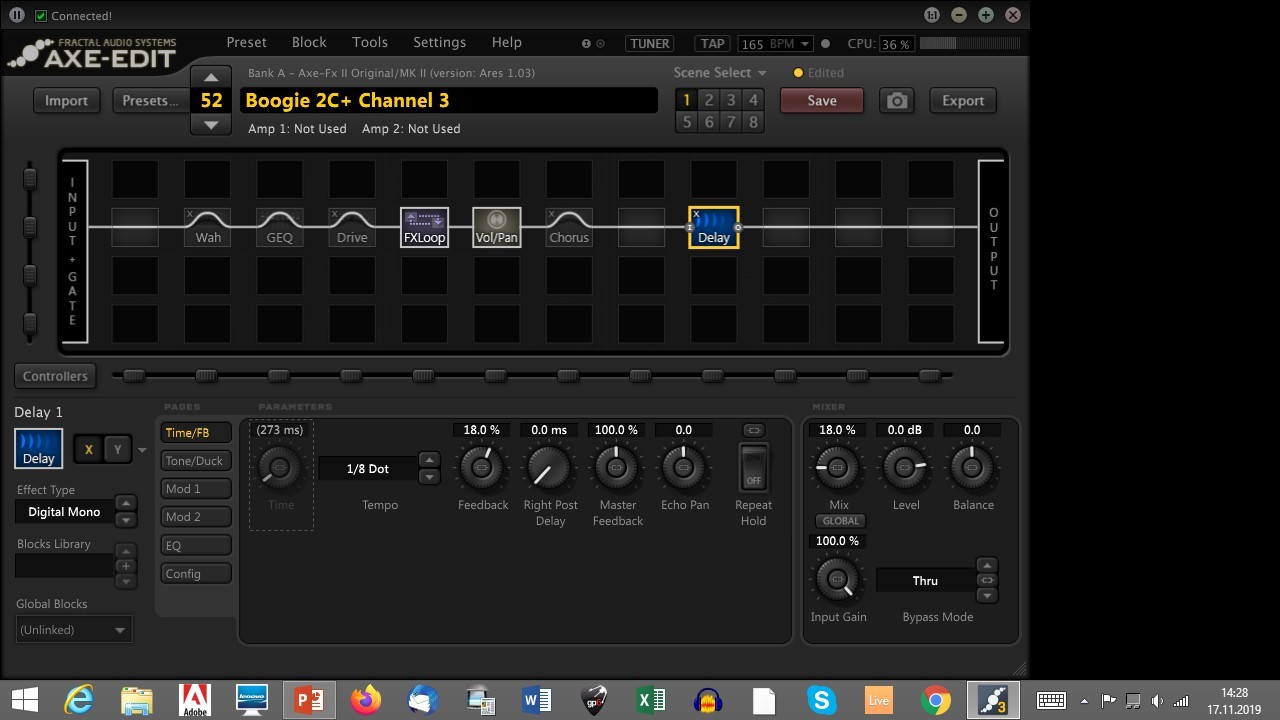Open PowerPoint from the taskbar

point(308,700)
